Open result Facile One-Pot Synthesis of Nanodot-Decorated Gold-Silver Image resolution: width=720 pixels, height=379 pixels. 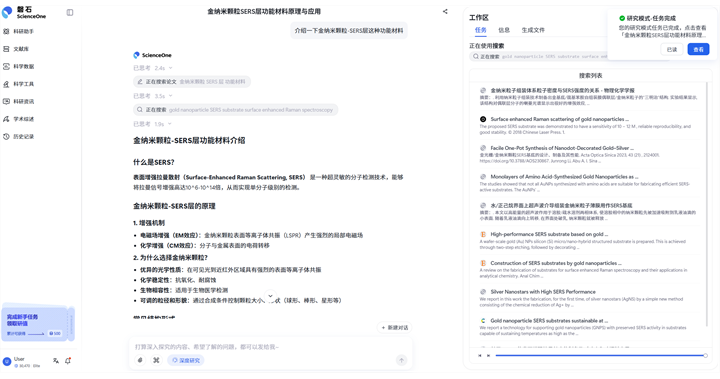[562, 148]
